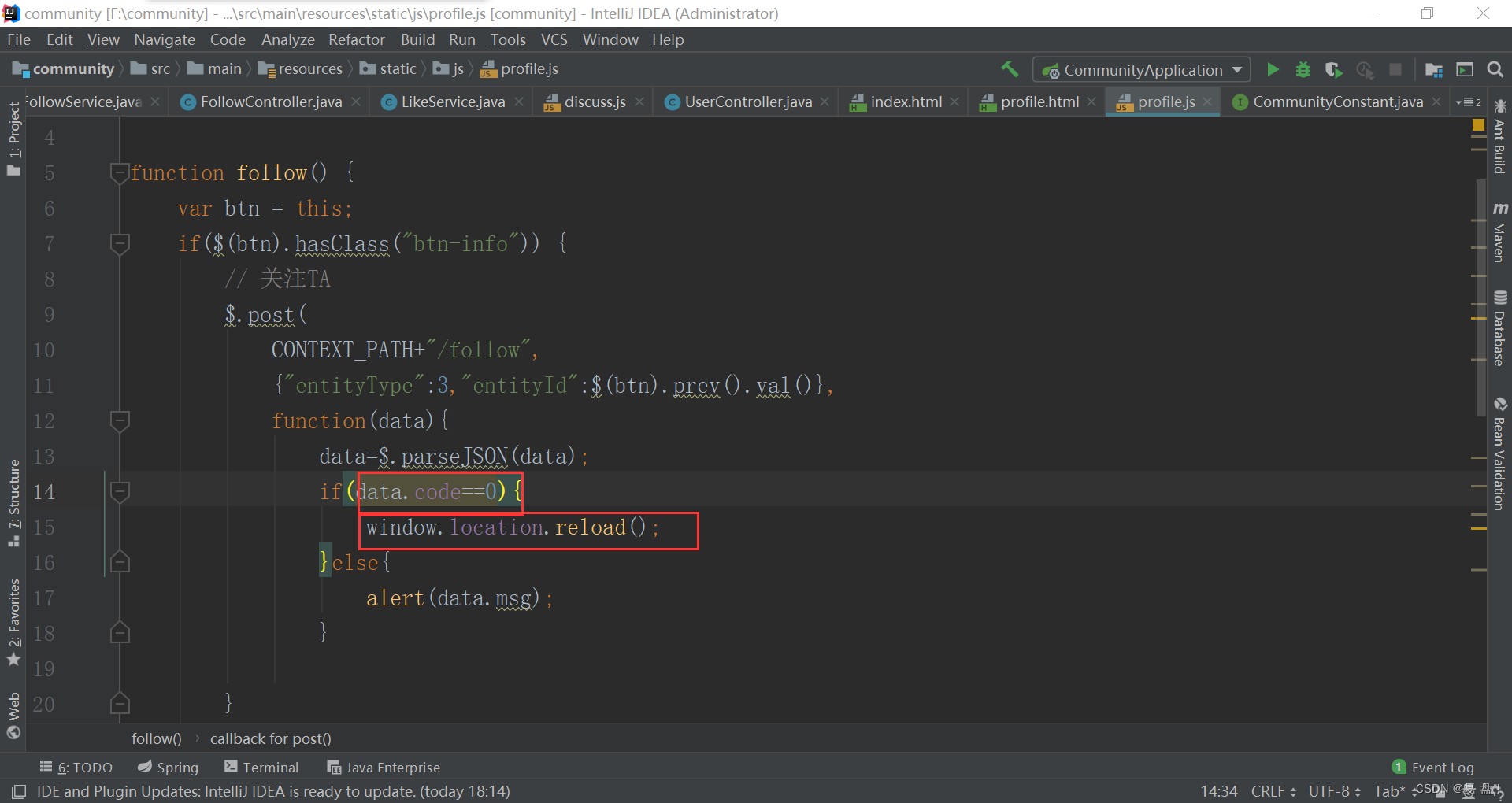Image resolution: width=1512 pixels, height=803 pixels.
Task: Open the TODO tool window
Action: 76,767
